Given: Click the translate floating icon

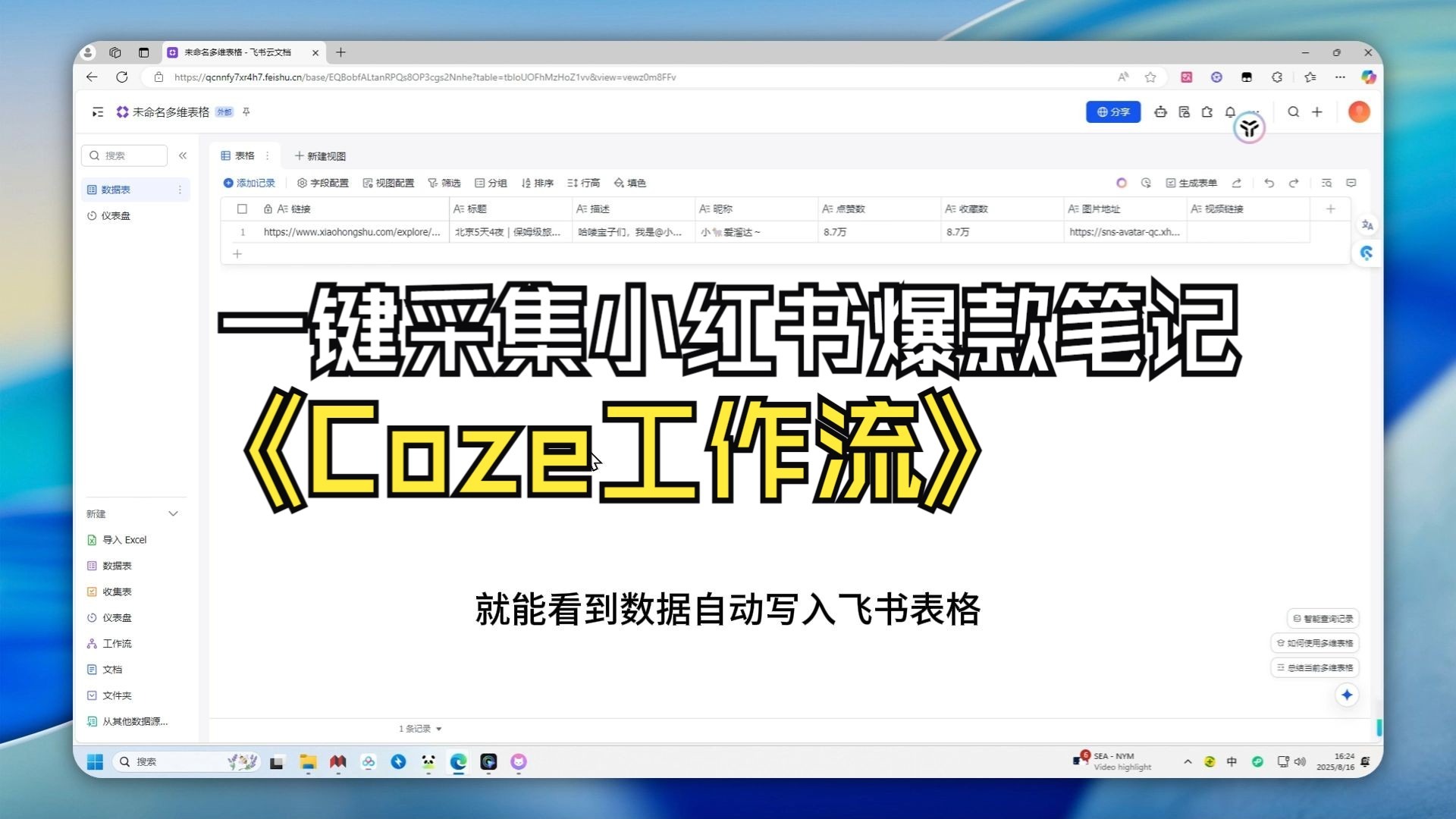Looking at the screenshot, I should click(1367, 225).
